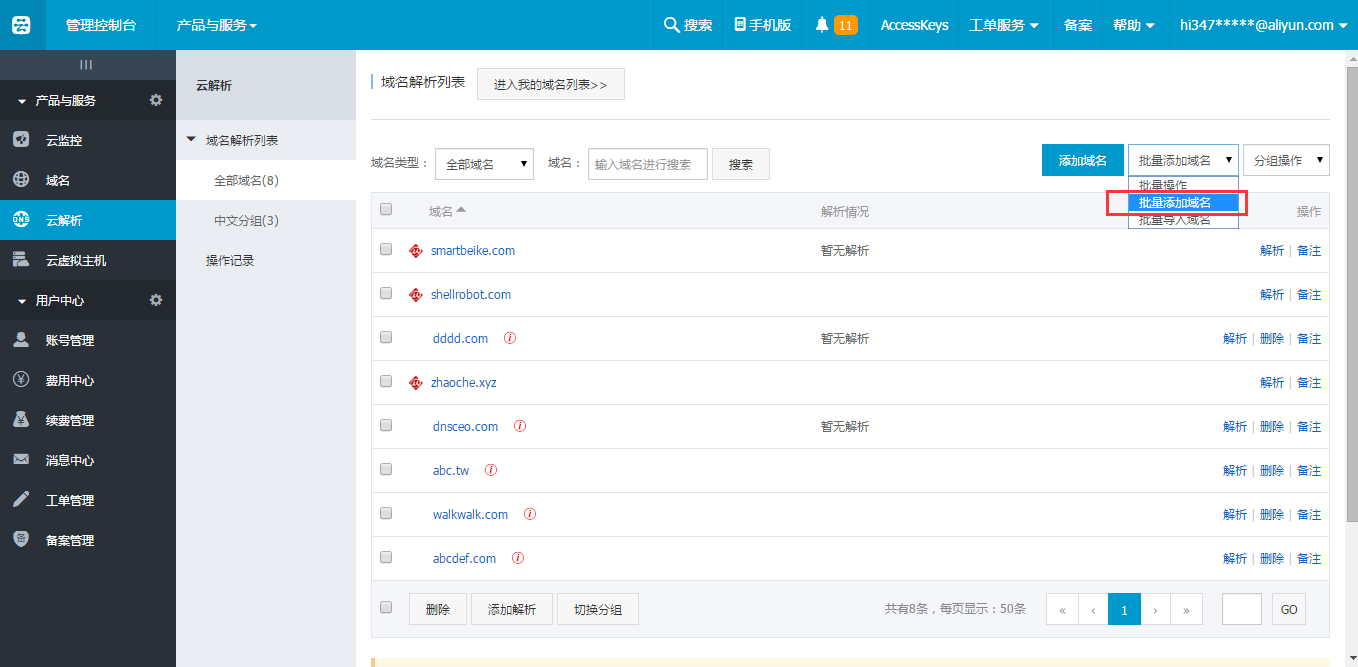The width and height of the screenshot is (1358, 667).
Task: Click the 云虚拟主机 sidebar icon
Action: 21,260
